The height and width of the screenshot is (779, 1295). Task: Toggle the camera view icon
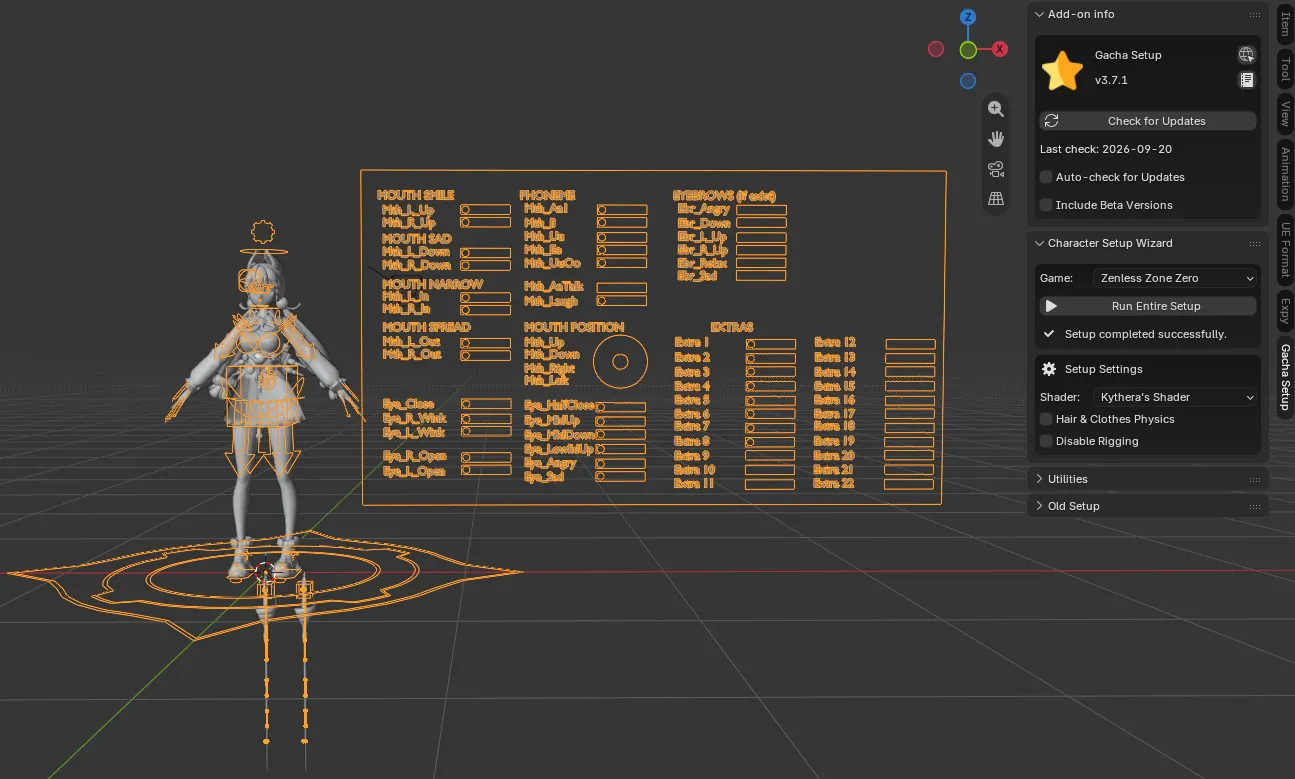[995, 169]
